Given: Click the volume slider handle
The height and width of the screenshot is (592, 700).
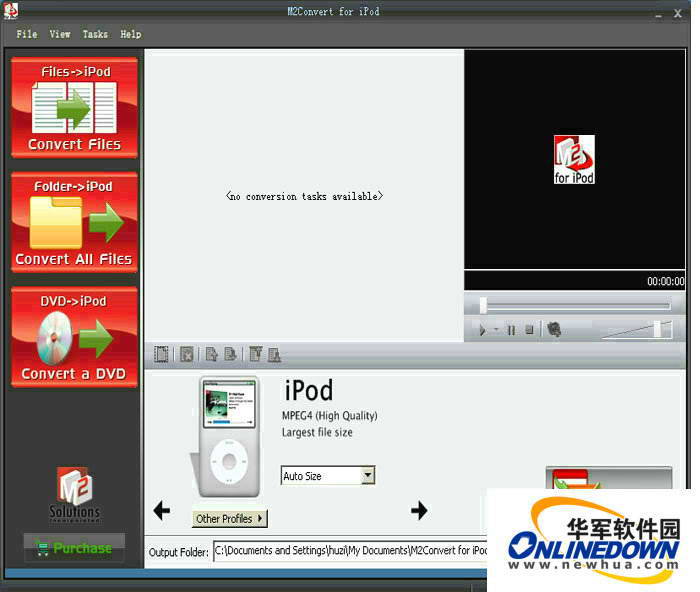Looking at the screenshot, I should [658, 329].
